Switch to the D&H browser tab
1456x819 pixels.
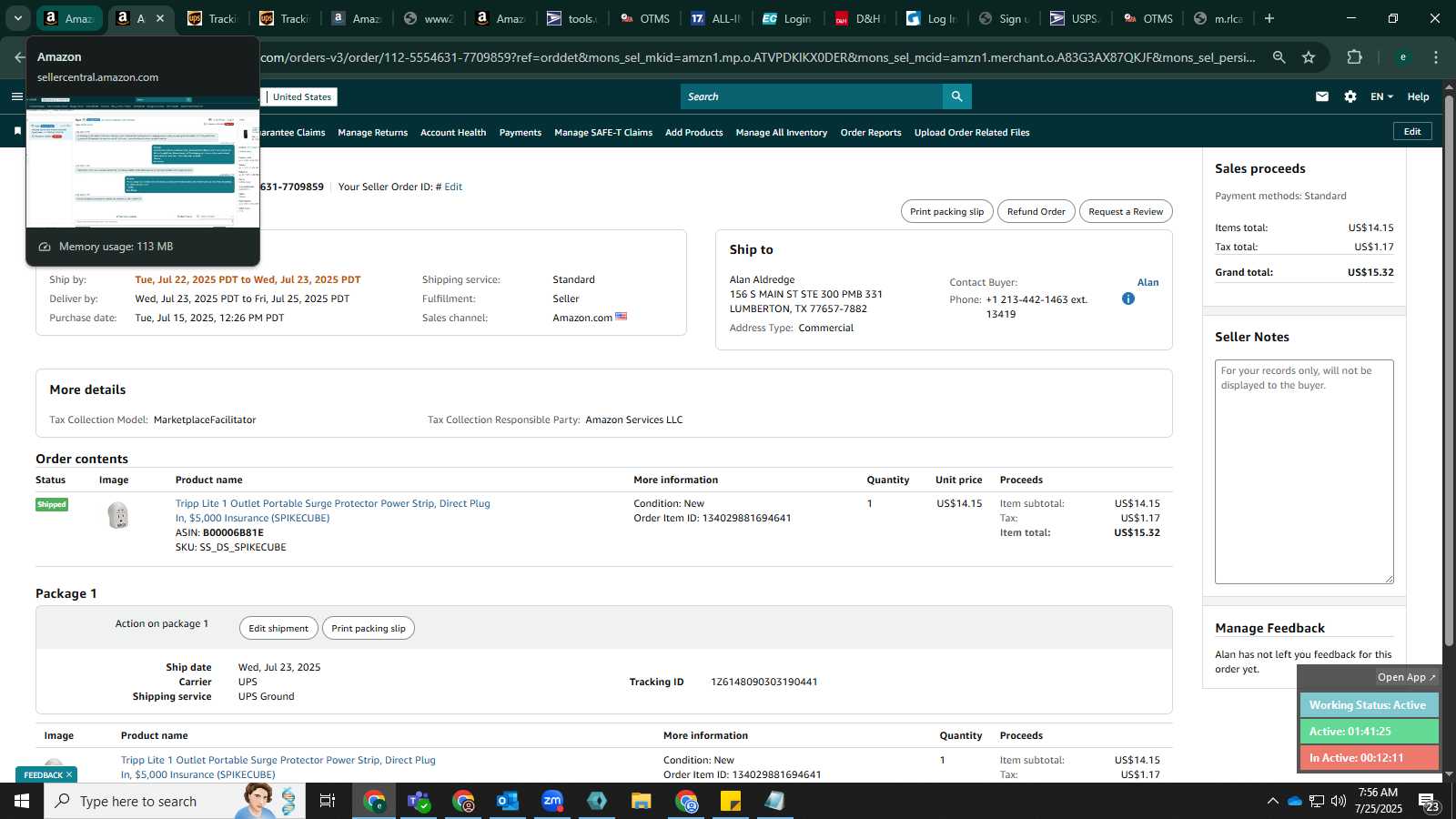860,18
